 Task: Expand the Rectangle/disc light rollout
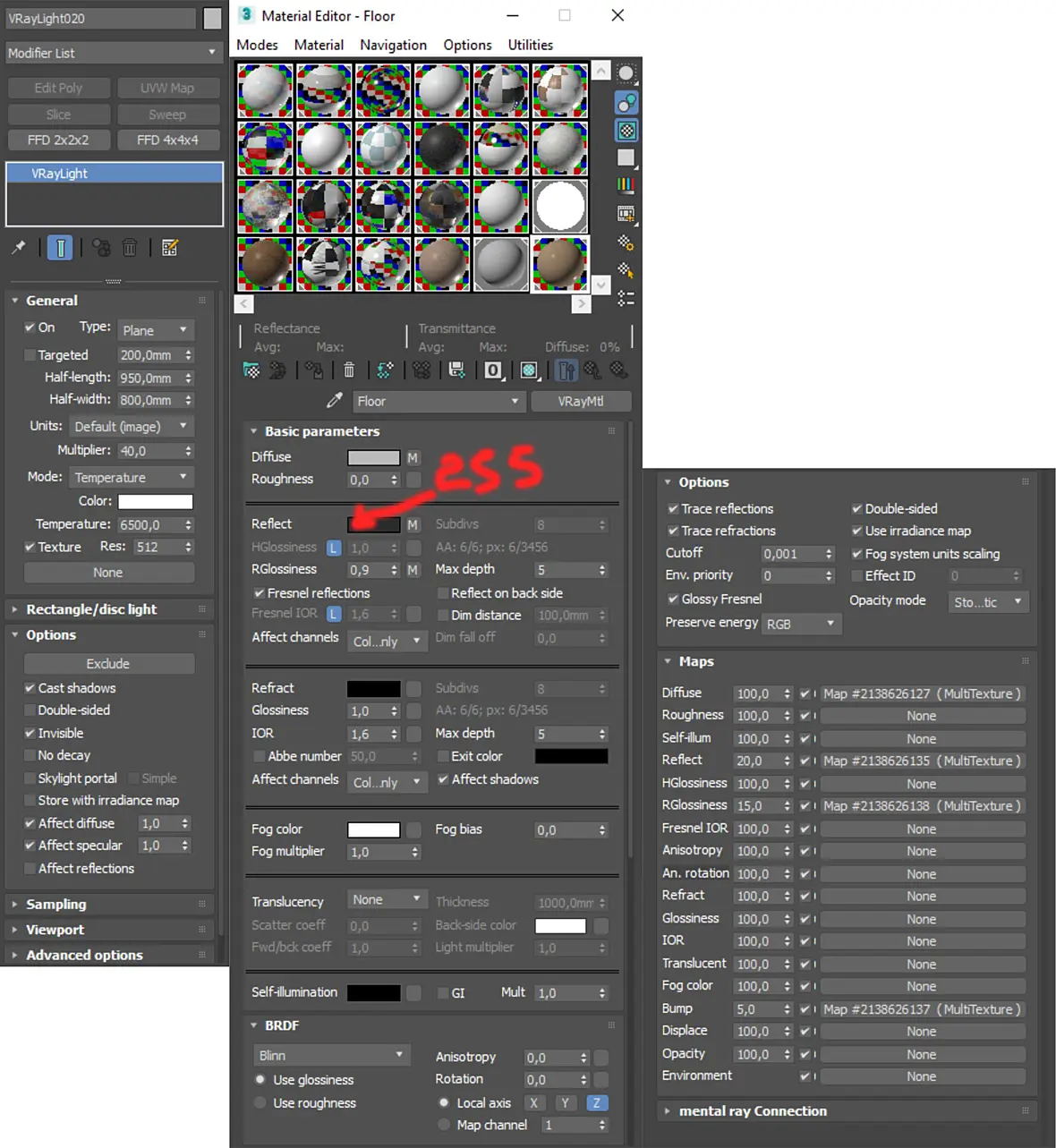pos(91,609)
